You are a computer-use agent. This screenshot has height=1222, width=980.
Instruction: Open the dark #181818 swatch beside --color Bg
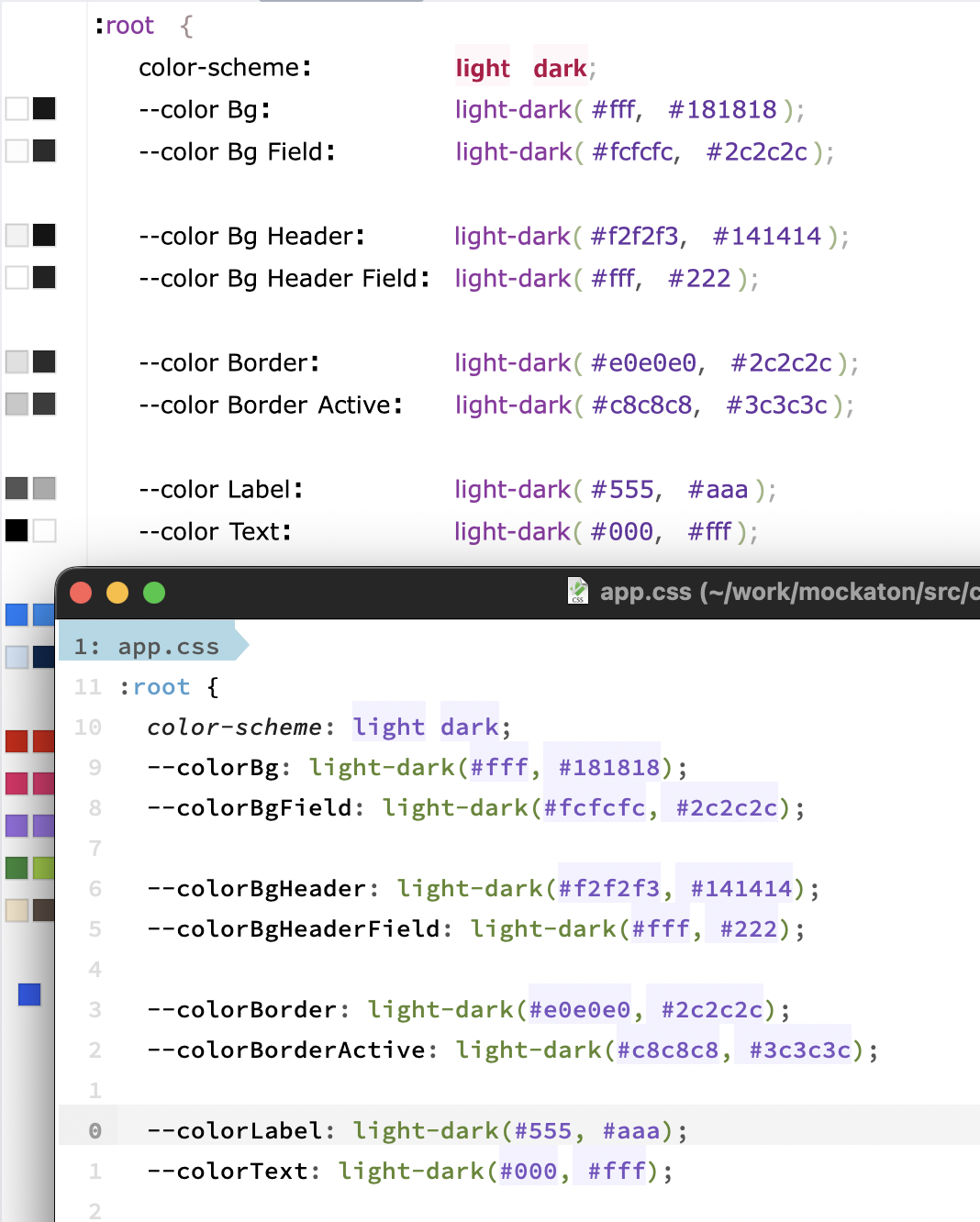pos(44,108)
